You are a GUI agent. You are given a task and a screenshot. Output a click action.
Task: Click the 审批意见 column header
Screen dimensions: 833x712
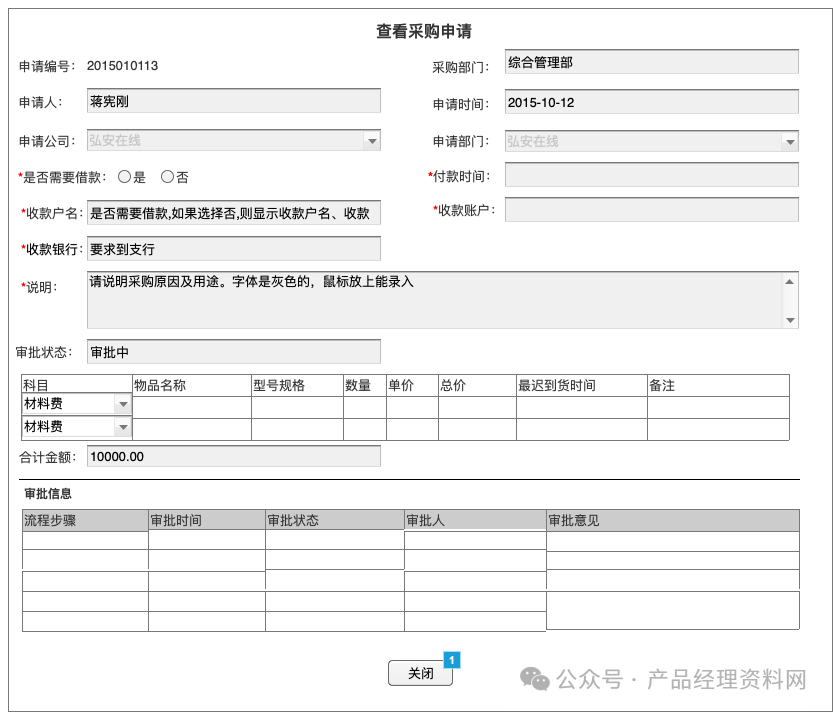(673, 520)
